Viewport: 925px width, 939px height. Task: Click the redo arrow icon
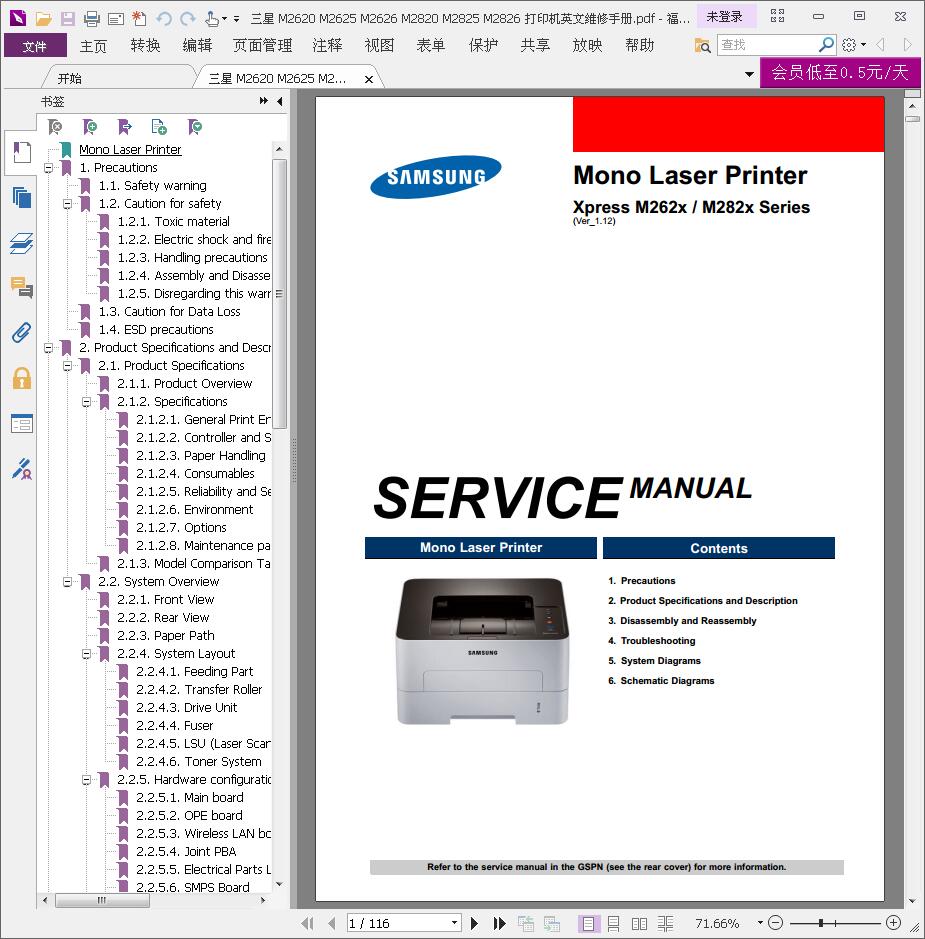[188, 19]
